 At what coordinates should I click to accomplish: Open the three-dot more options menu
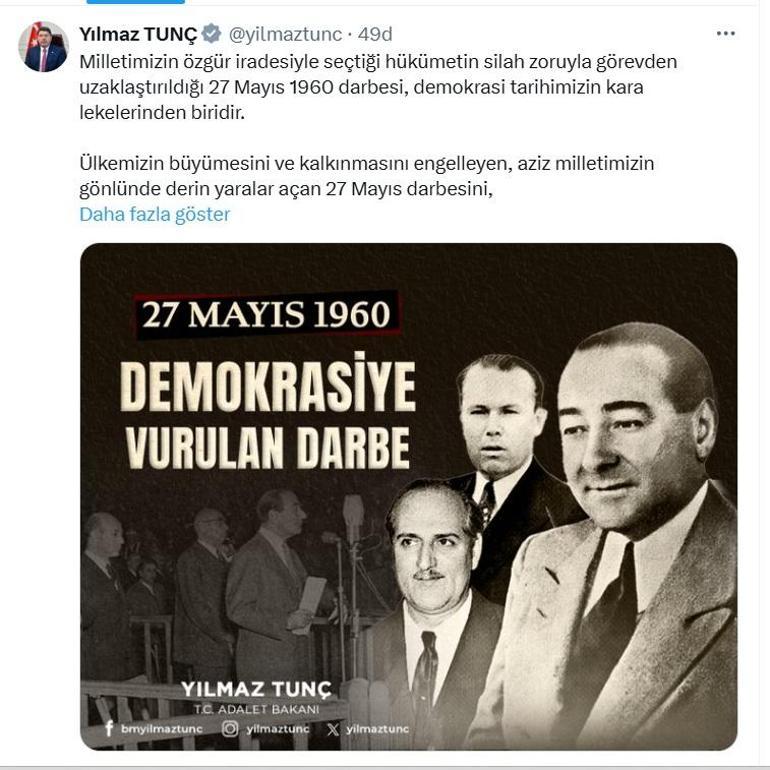[725, 33]
